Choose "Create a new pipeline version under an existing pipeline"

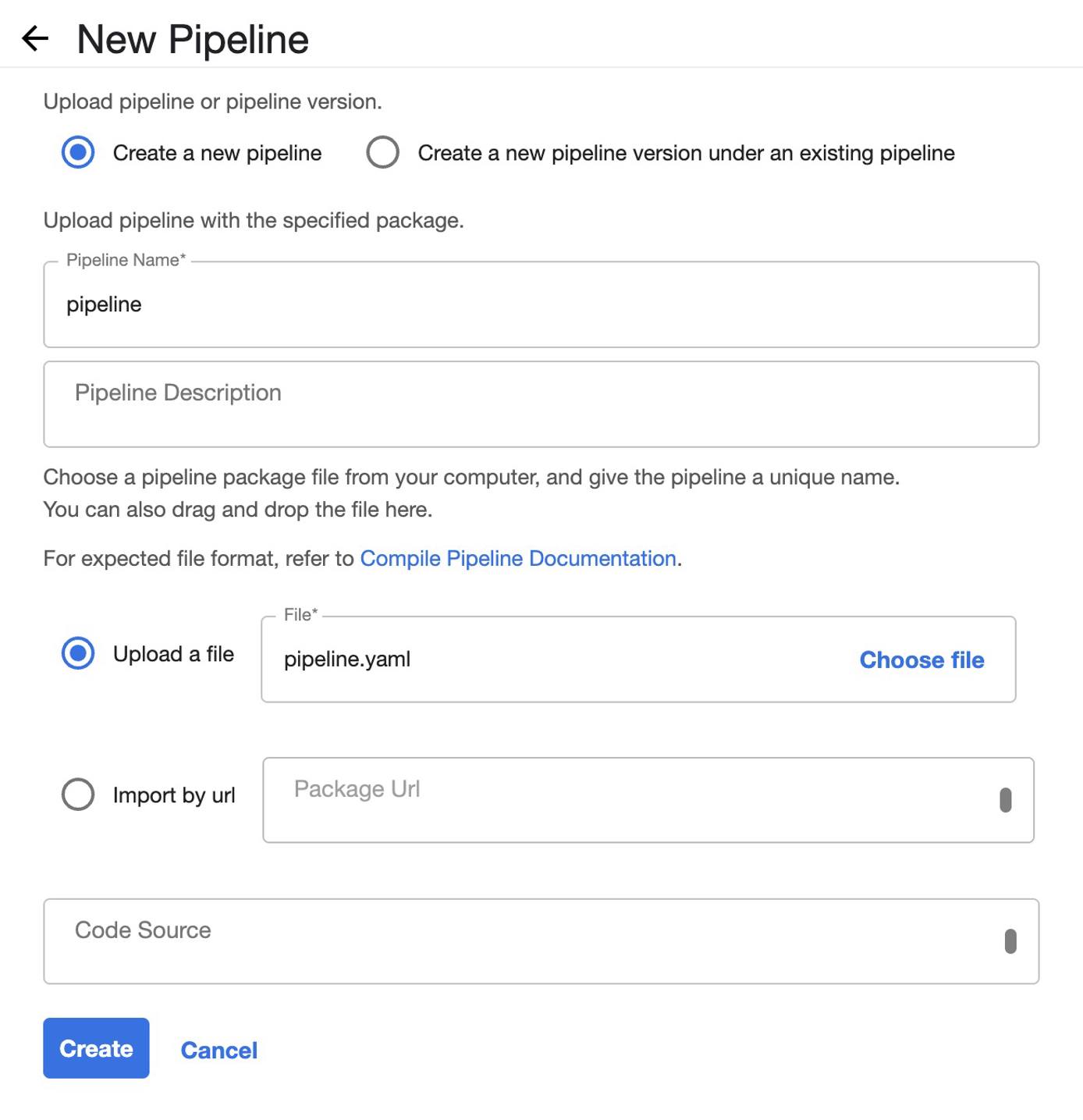(383, 152)
